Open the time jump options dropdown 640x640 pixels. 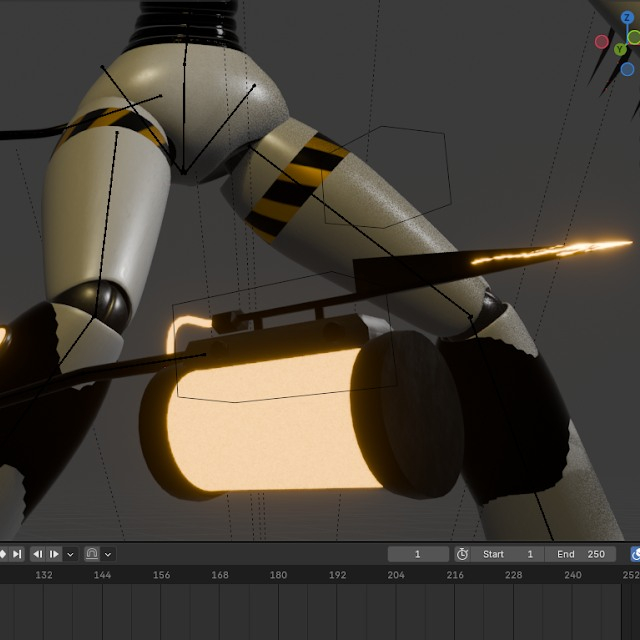coord(70,553)
